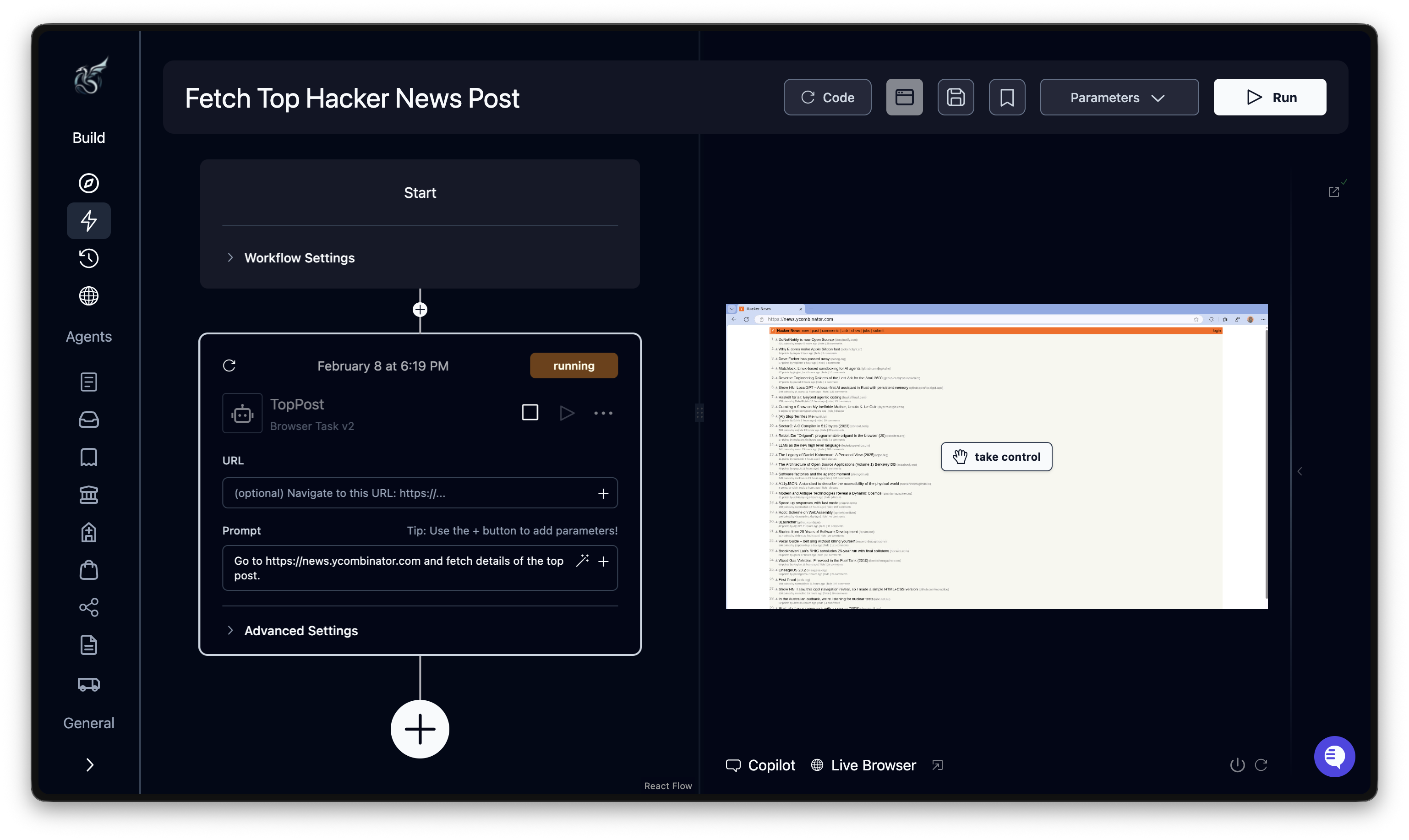
Task: Open the Parameters dropdown
Action: pyautogui.click(x=1119, y=98)
